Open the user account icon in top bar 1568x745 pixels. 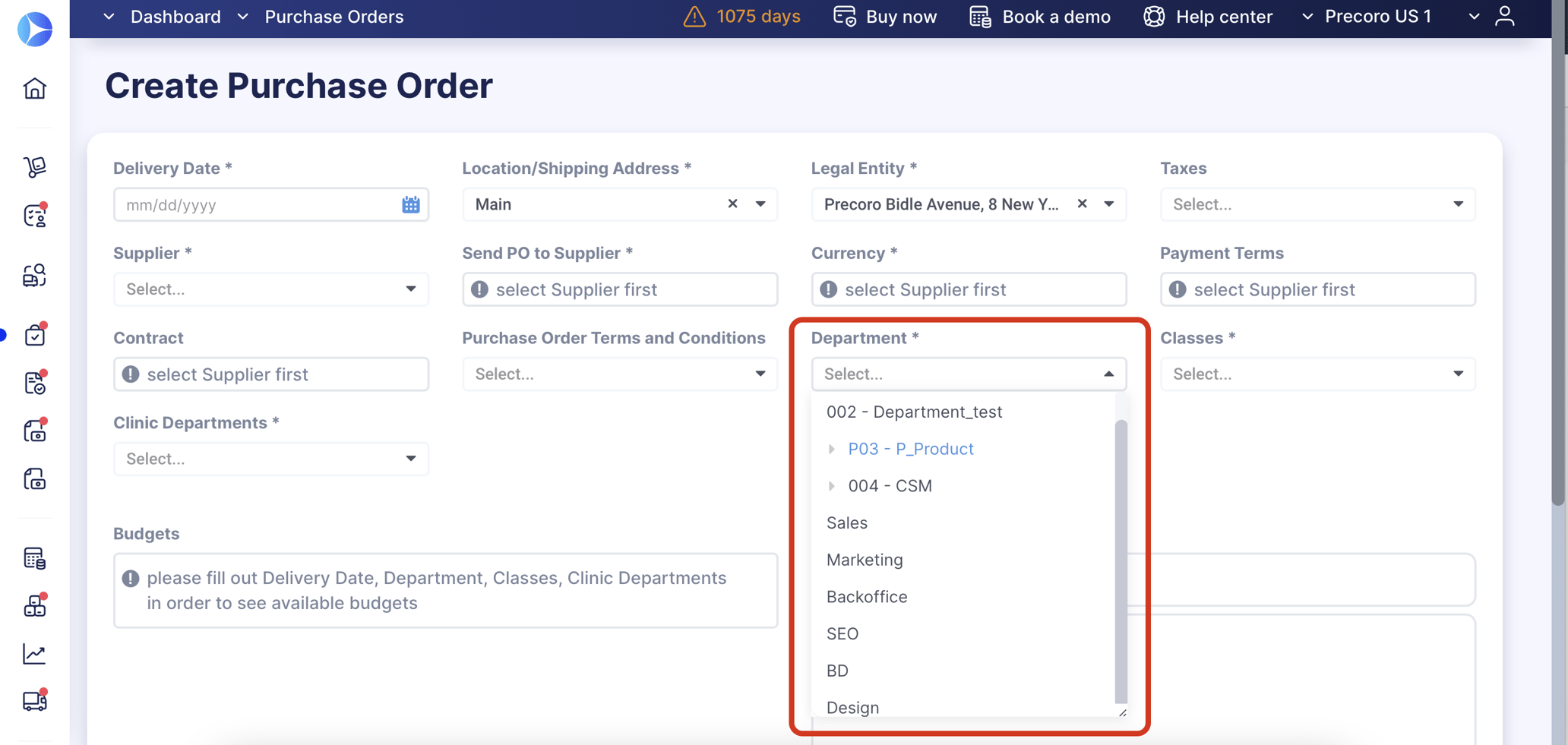1506,16
